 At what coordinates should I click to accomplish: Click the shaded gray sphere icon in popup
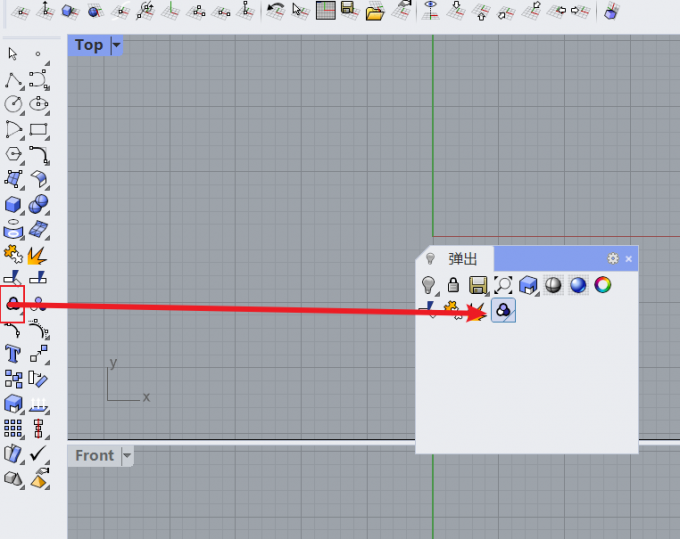[x=553, y=285]
